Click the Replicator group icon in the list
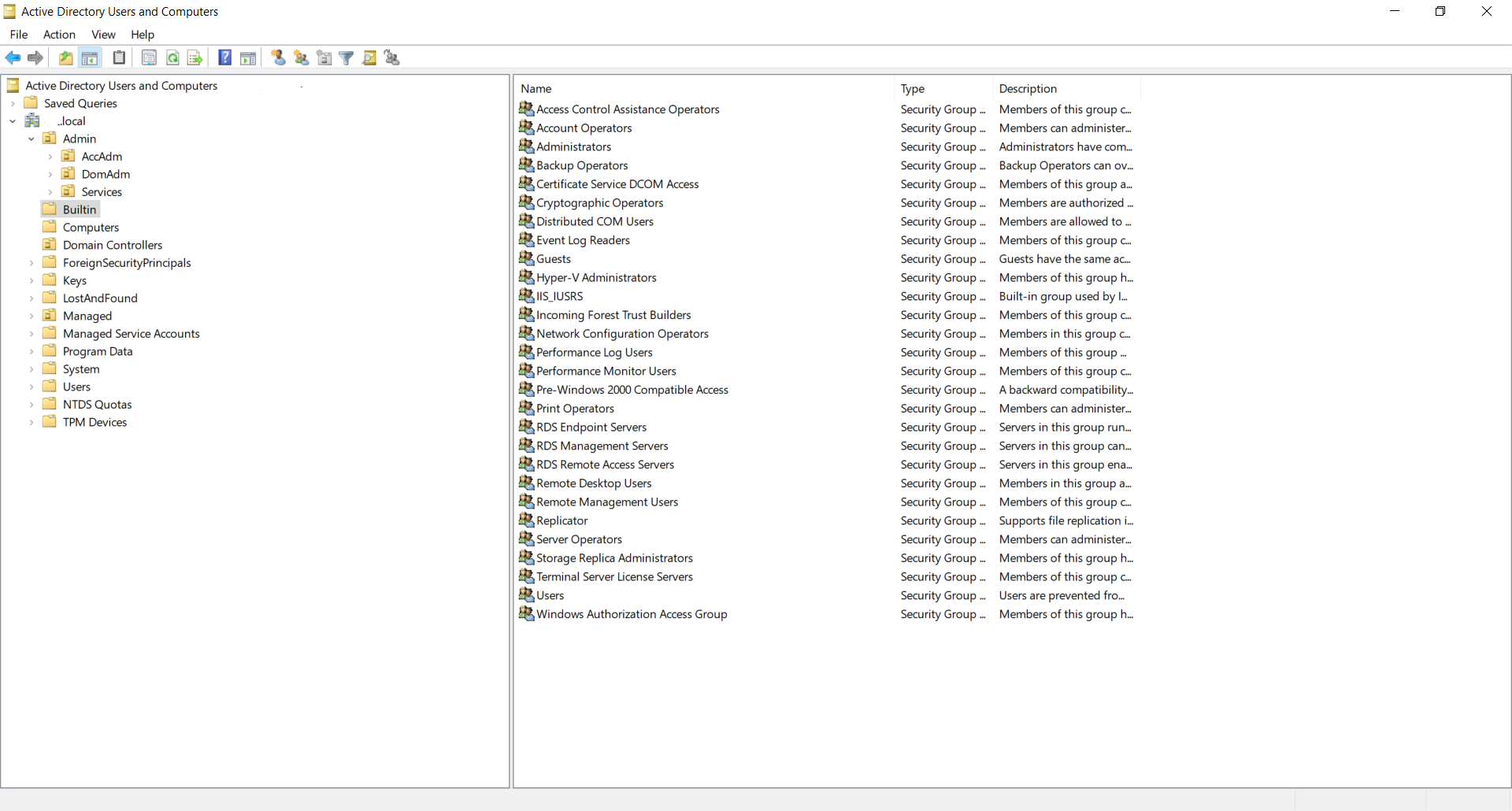 click(x=527, y=520)
